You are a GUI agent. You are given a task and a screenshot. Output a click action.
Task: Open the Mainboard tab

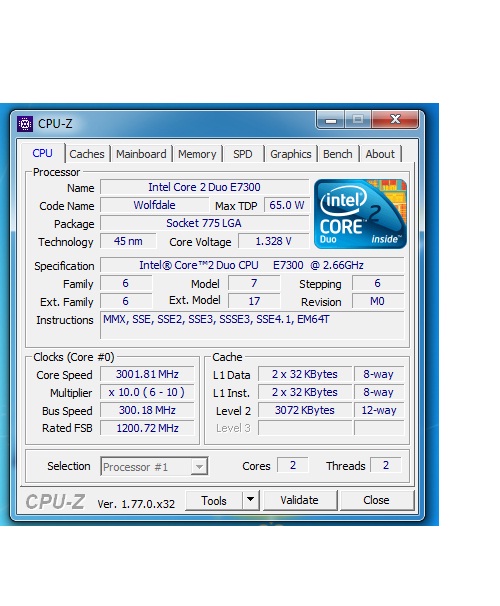pyautogui.click(x=141, y=154)
